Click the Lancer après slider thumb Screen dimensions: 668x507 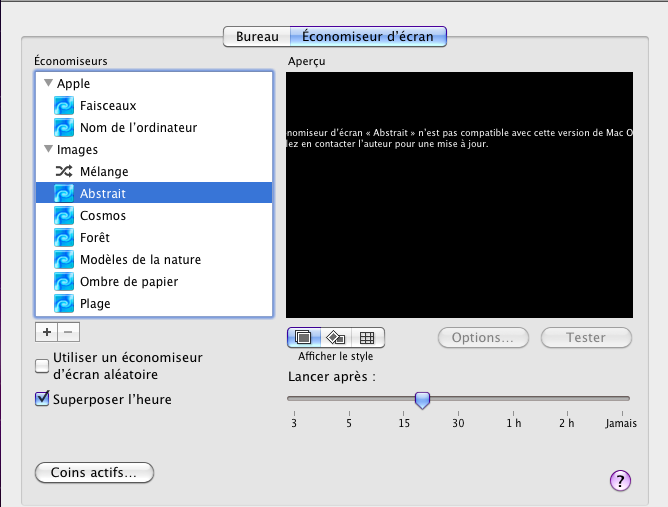(x=422, y=400)
